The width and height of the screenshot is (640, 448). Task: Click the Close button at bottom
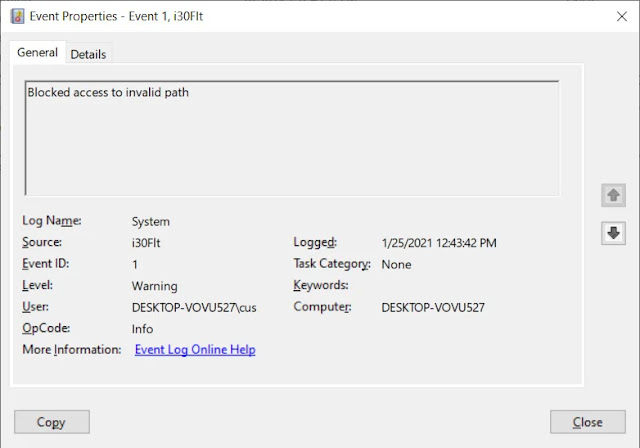(587, 422)
